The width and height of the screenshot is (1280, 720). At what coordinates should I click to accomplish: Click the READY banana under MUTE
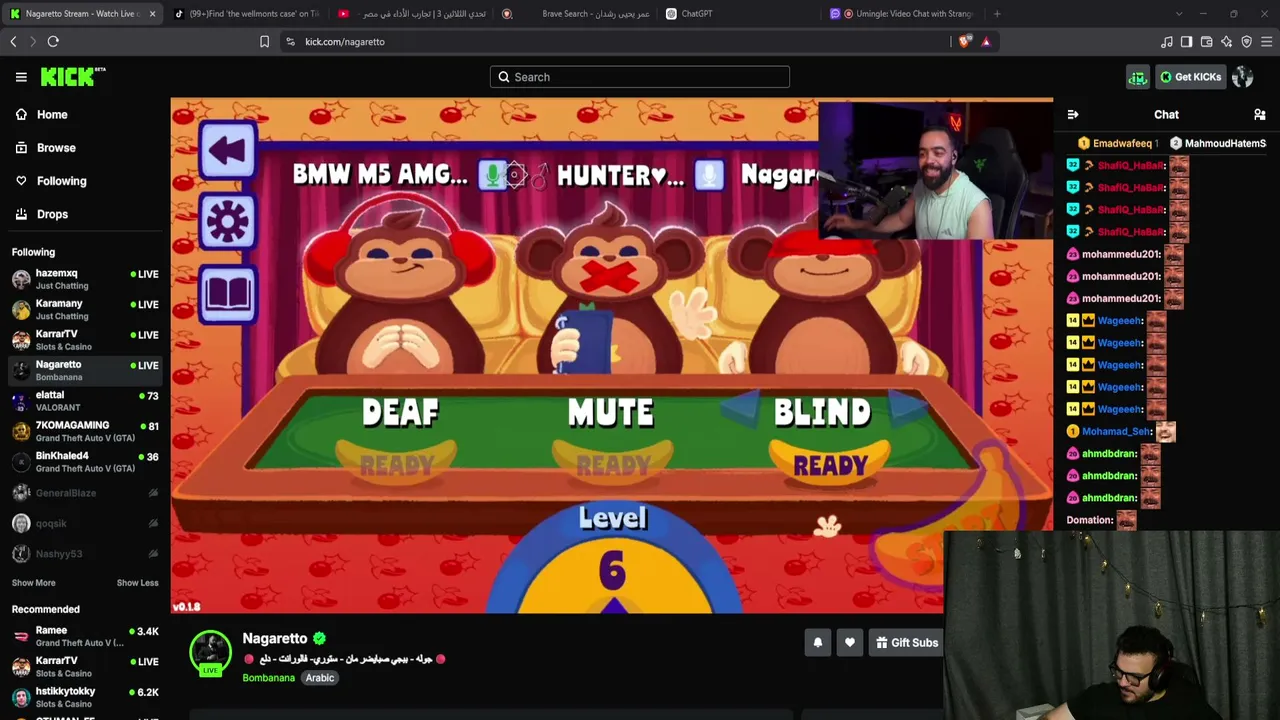click(x=613, y=465)
